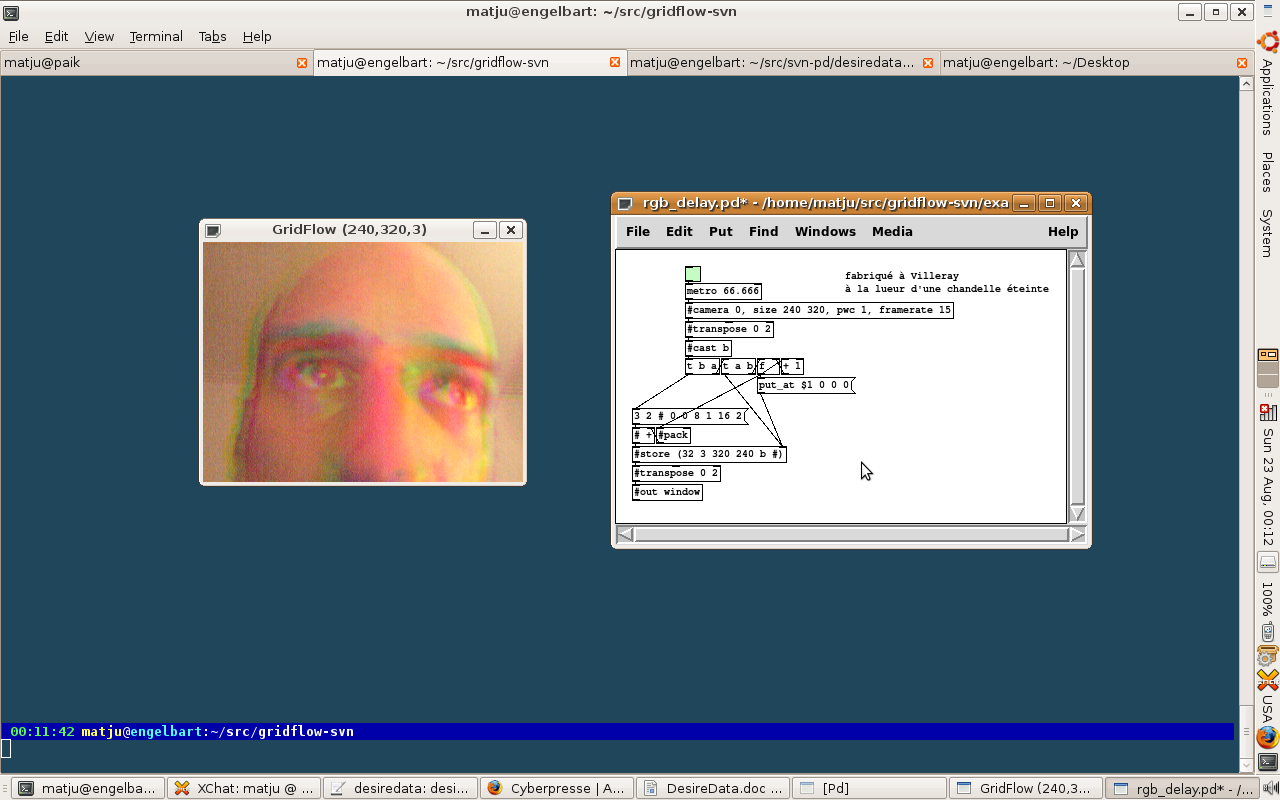The width and height of the screenshot is (1280, 800).
Task: Open the Find menu in rgb_delay window
Action: pyautogui.click(x=763, y=231)
